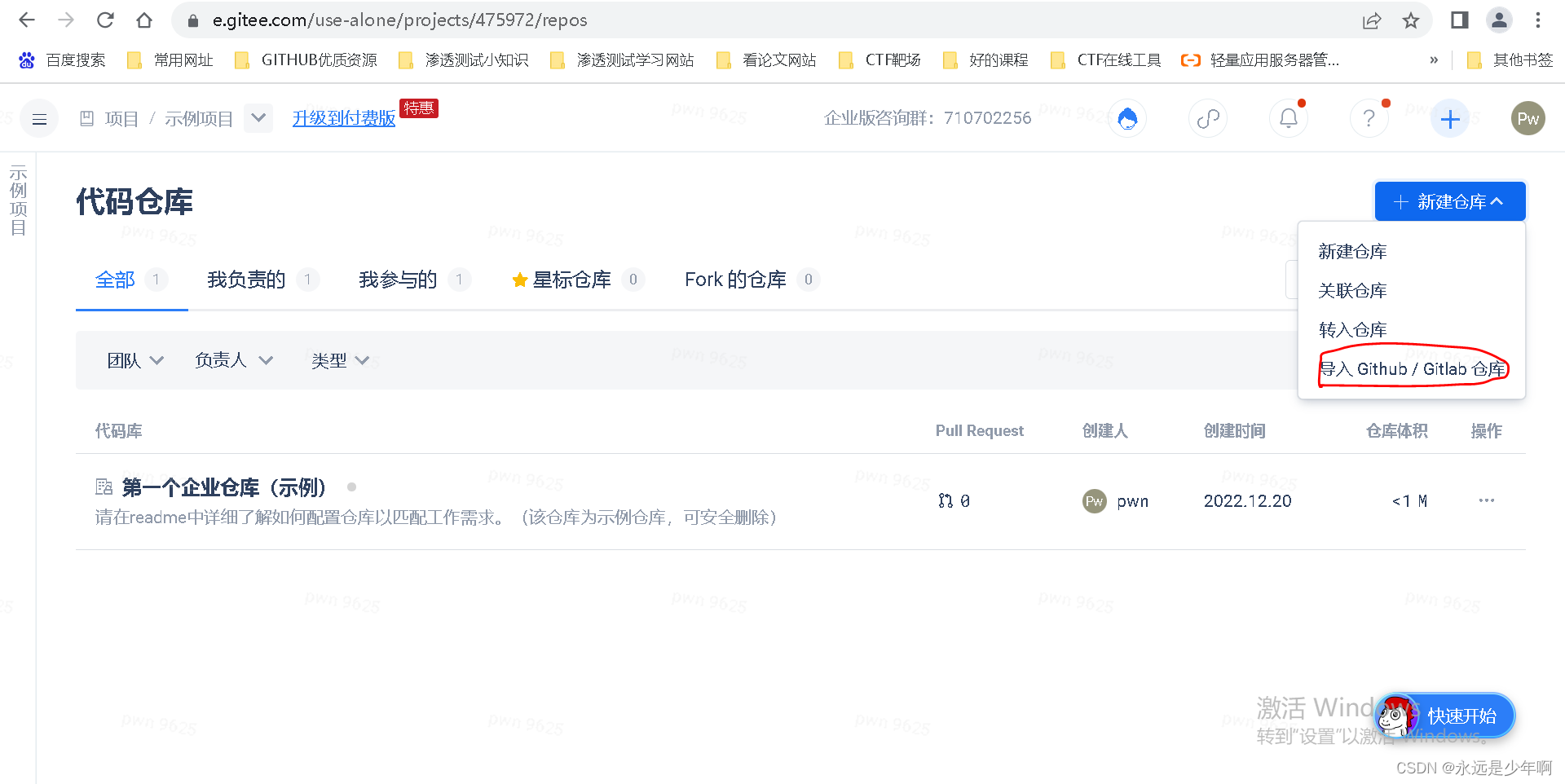
Task: Click the browser home icon
Action: pos(144,20)
